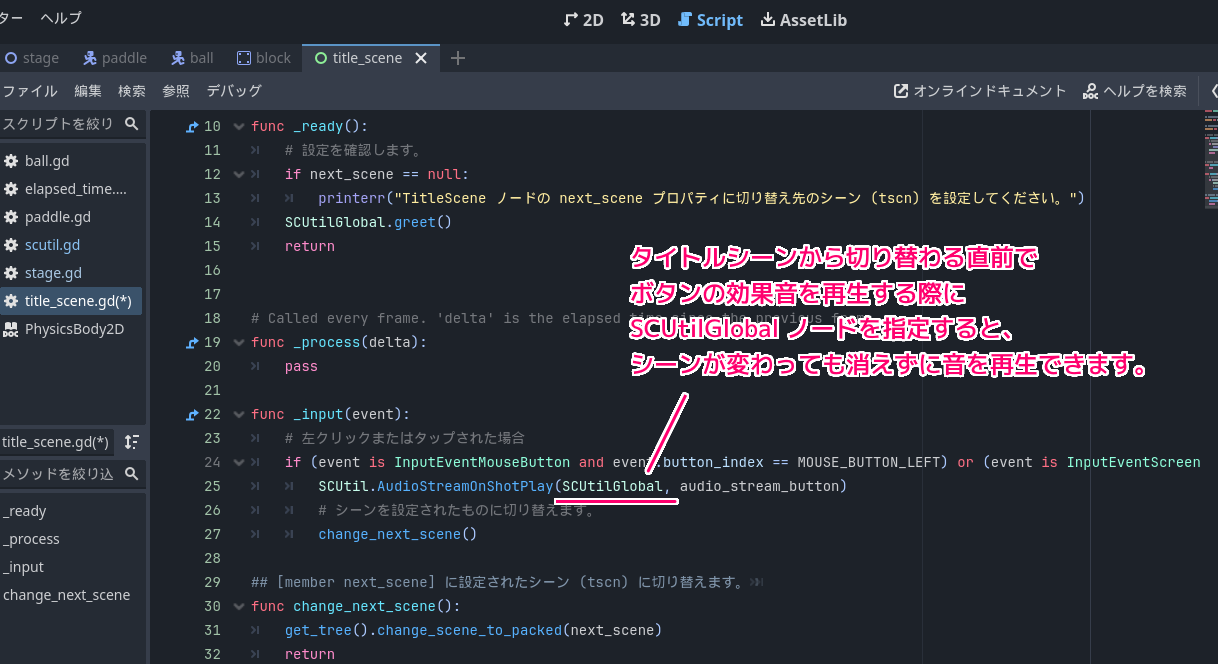Viewport: 1218px width, 664px height.
Task: Collapse the if next_scene fold arrow
Action: pyautogui.click(x=238, y=175)
